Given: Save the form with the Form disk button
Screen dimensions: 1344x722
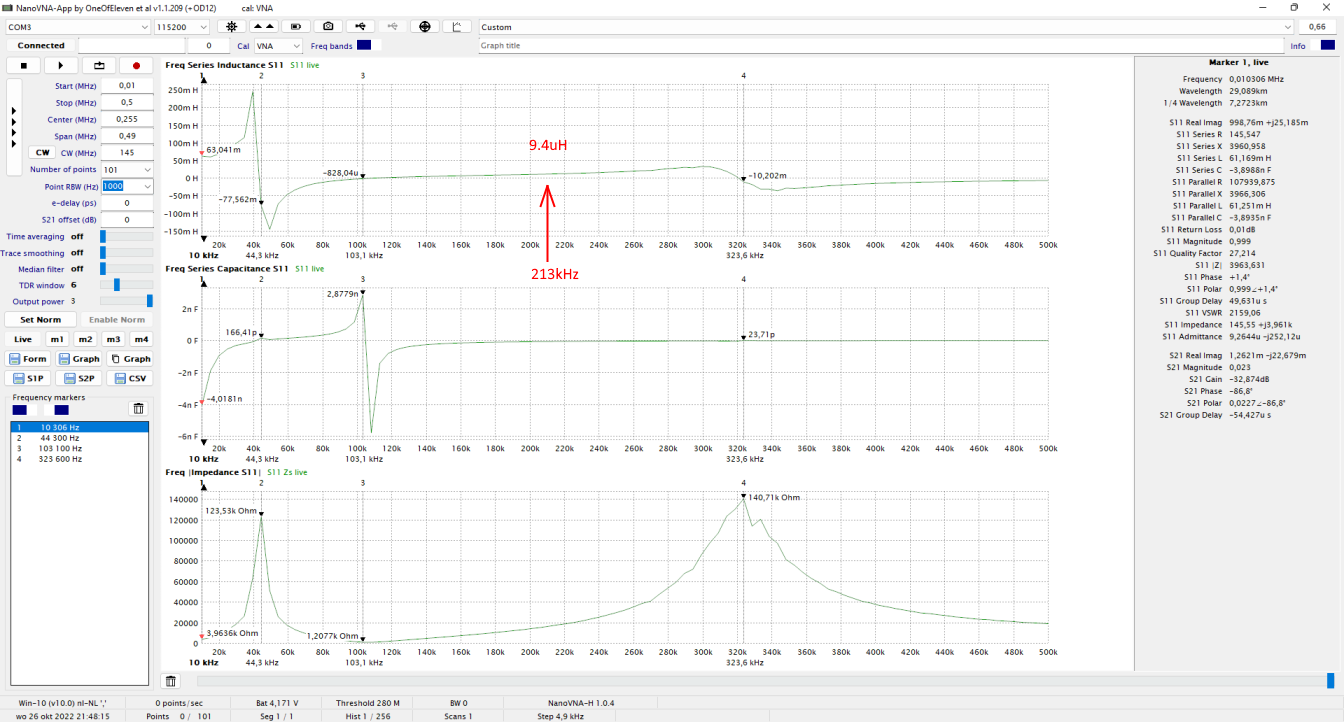Looking at the screenshot, I should click(x=28, y=359).
